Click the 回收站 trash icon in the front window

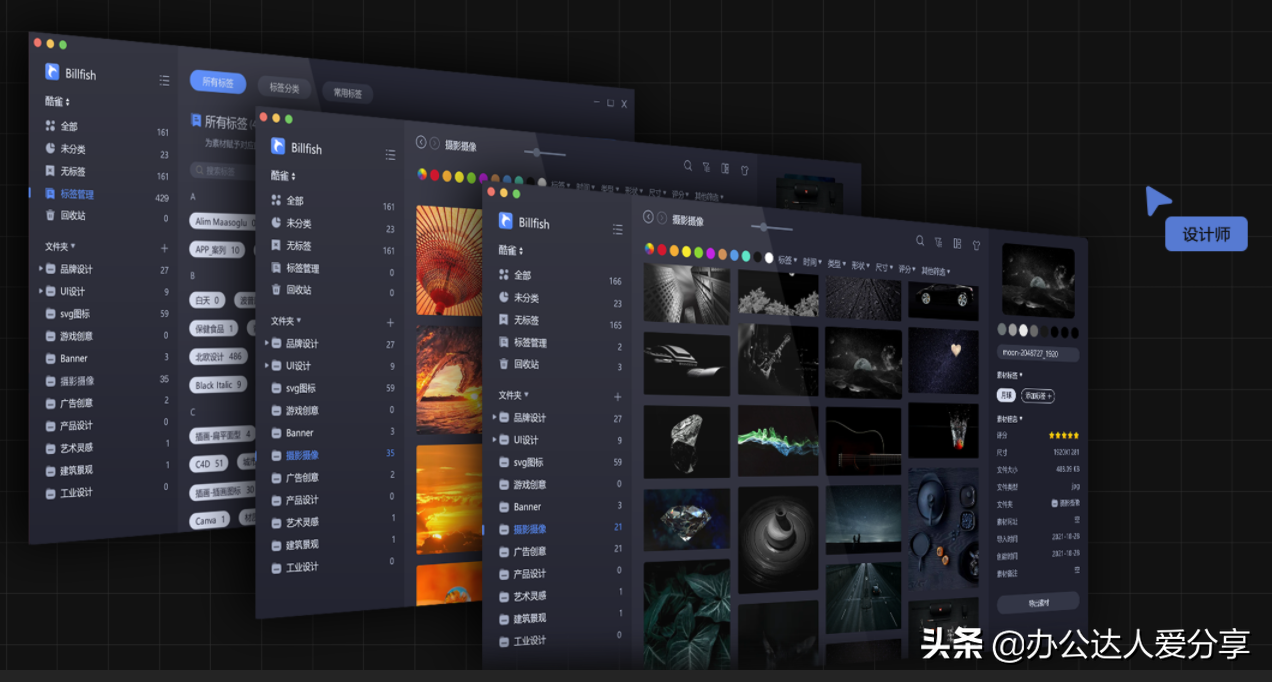(504, 364)
